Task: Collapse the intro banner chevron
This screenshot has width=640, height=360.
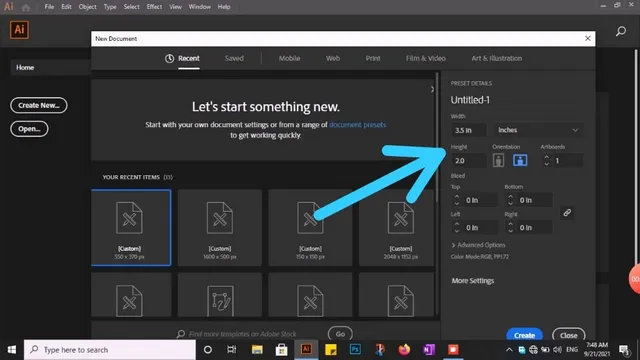Action: 432,89
